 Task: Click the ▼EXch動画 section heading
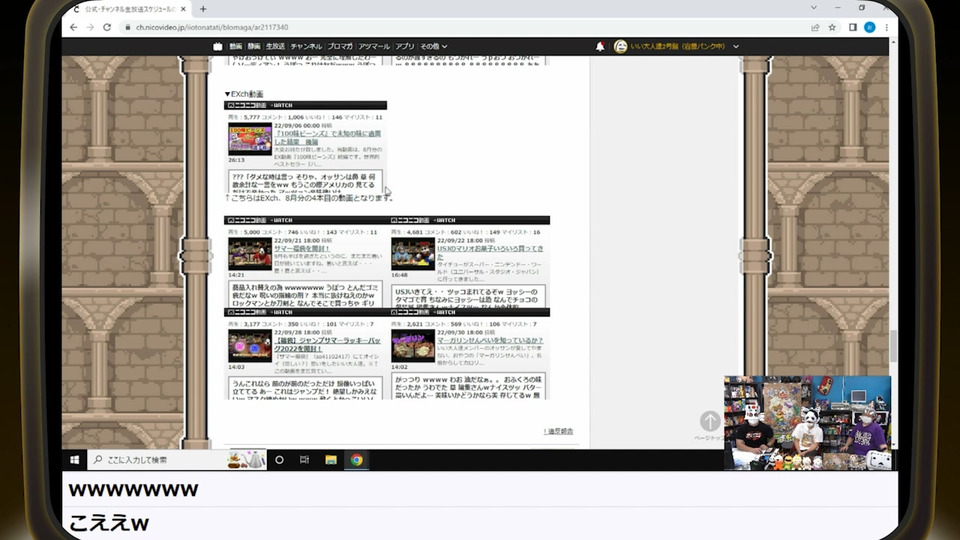tap(244, 94)
